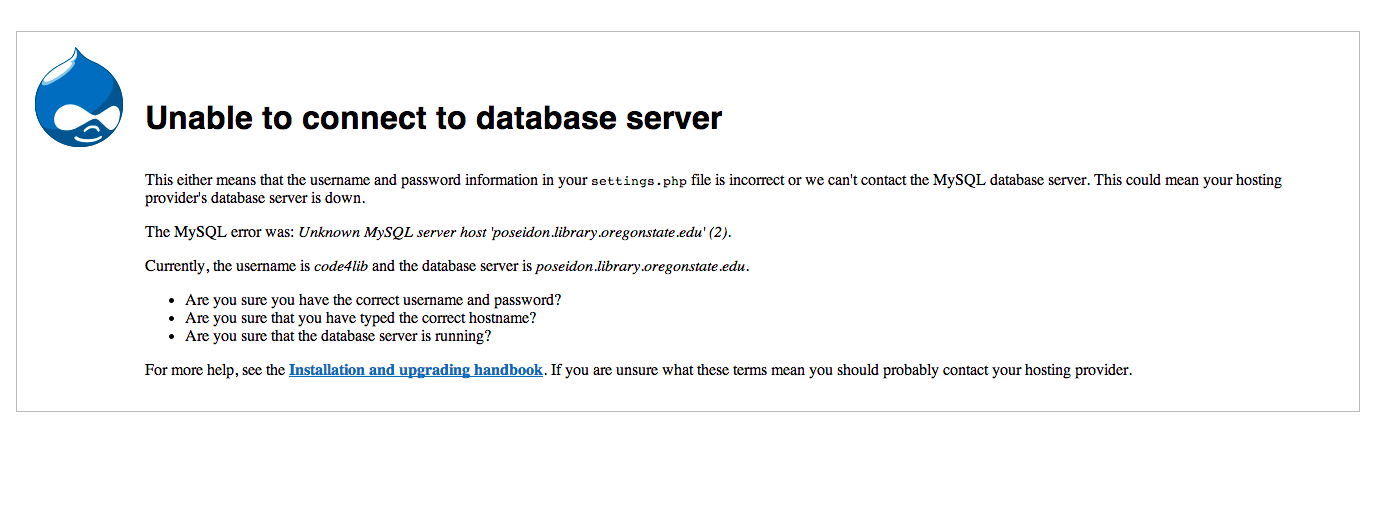
Task: Click the italic database server hostname after 'database server is'
Action: 641,267
